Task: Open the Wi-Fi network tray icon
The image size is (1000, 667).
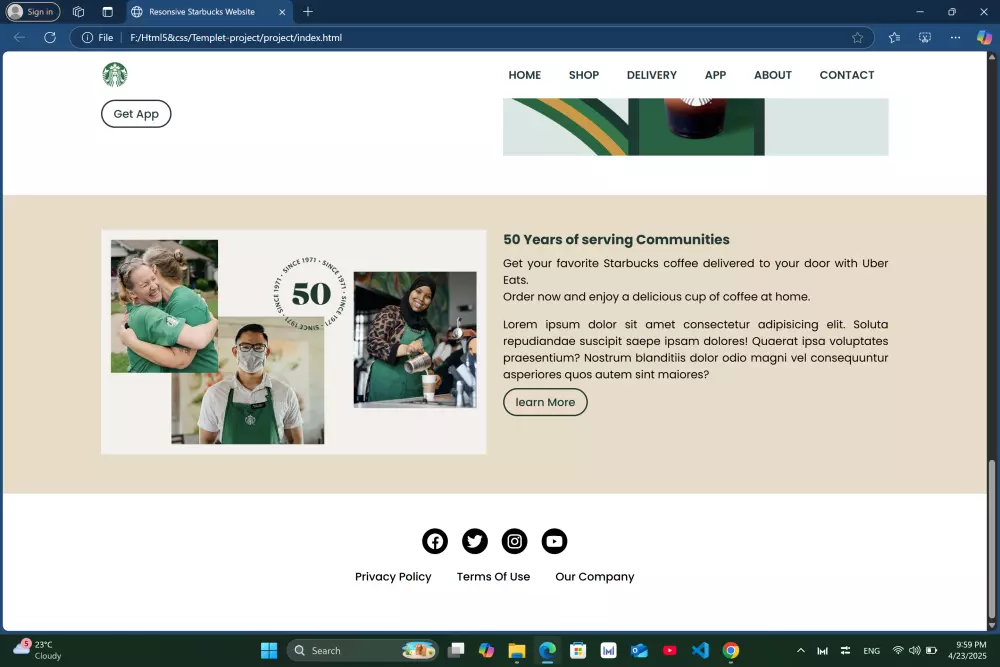Action: point(898,650)
